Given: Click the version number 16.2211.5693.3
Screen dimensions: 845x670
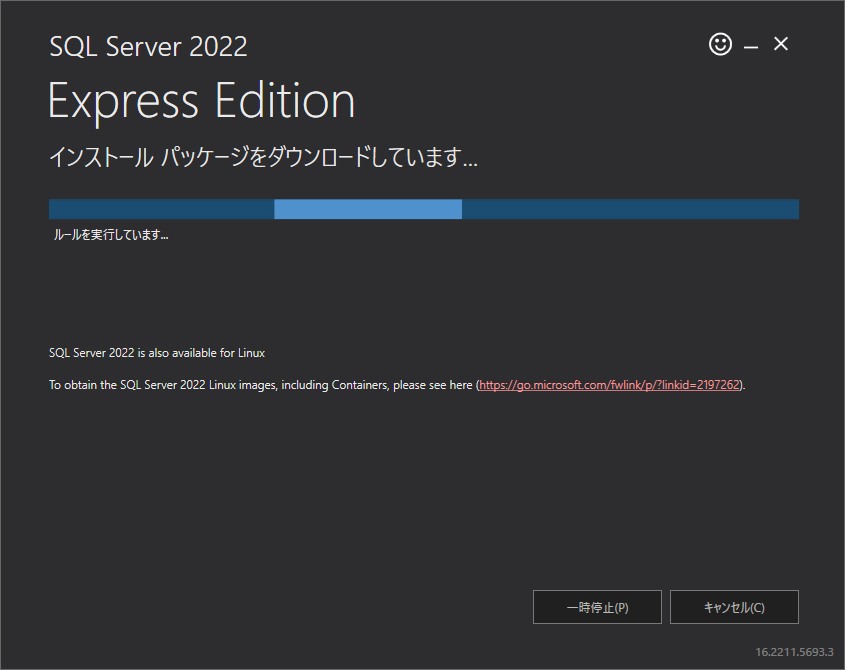Looking at the screenshot, I should 794,652.
